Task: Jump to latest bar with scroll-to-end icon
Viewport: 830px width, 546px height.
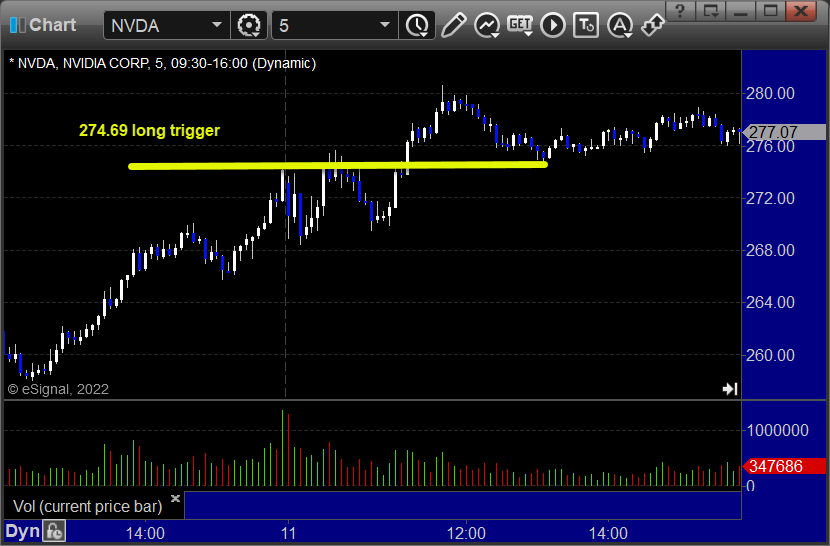Action: [730, 389]
